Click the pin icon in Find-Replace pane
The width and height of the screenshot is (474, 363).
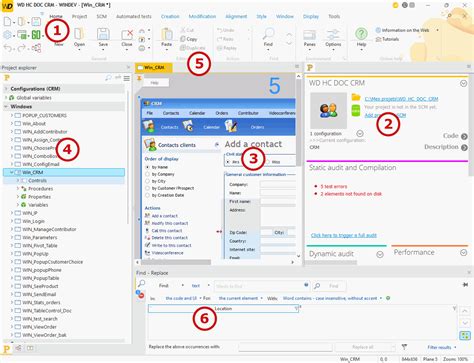click(x=465, y=285)
